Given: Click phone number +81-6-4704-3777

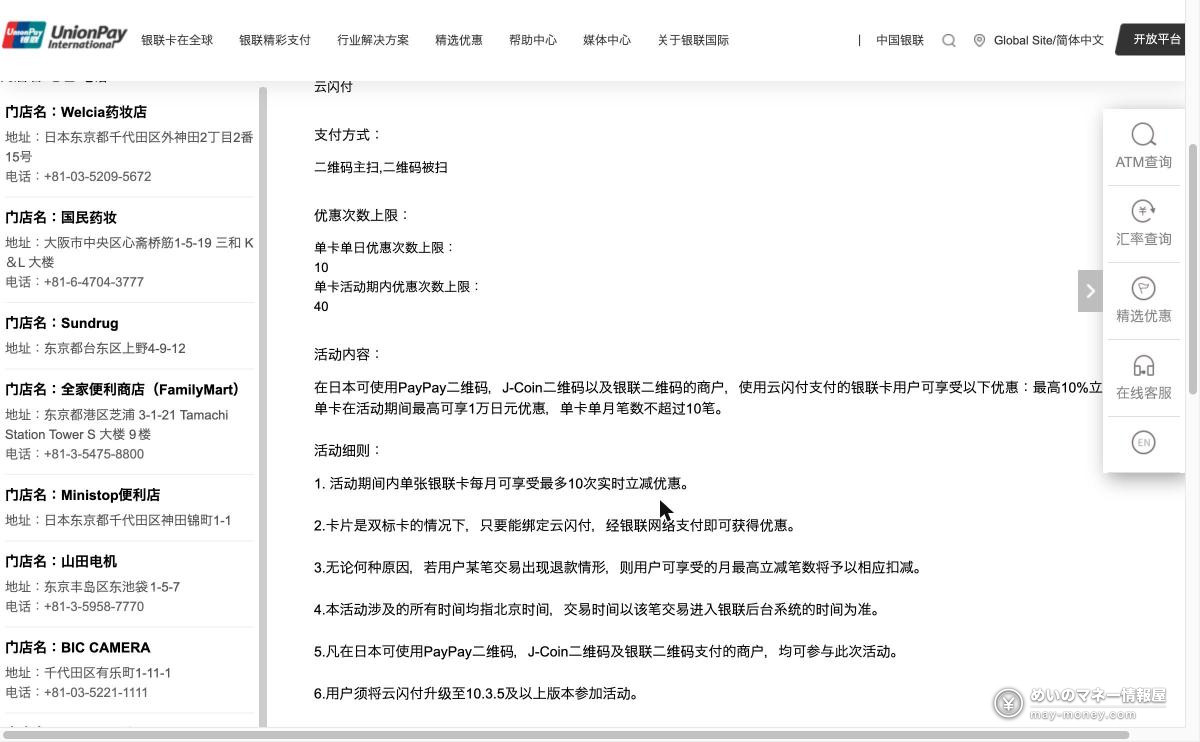Looking at the screenshot, I should click(x=94, y=282).
